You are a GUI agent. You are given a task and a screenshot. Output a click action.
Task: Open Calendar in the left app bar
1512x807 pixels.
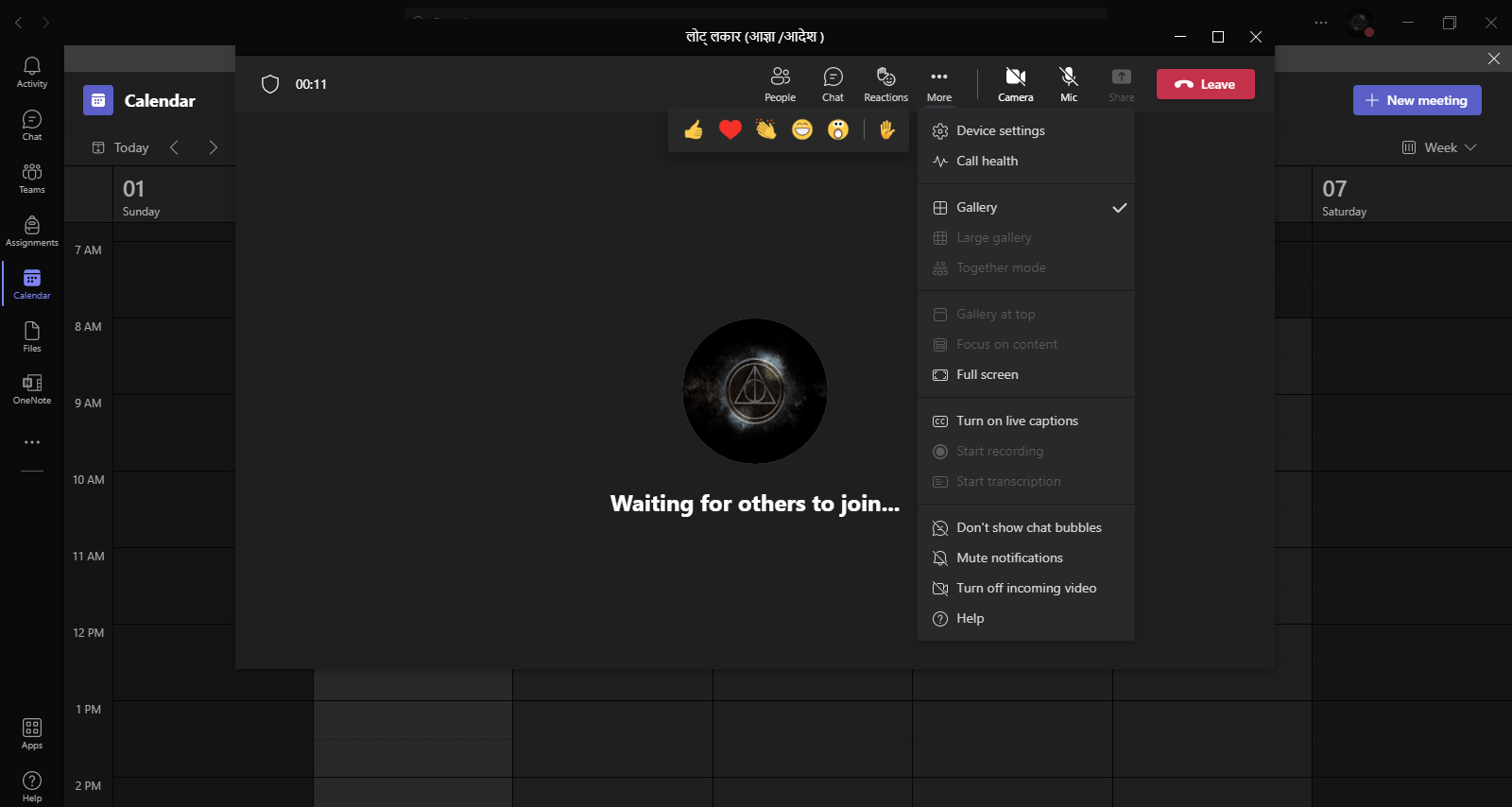pos(32,283)
